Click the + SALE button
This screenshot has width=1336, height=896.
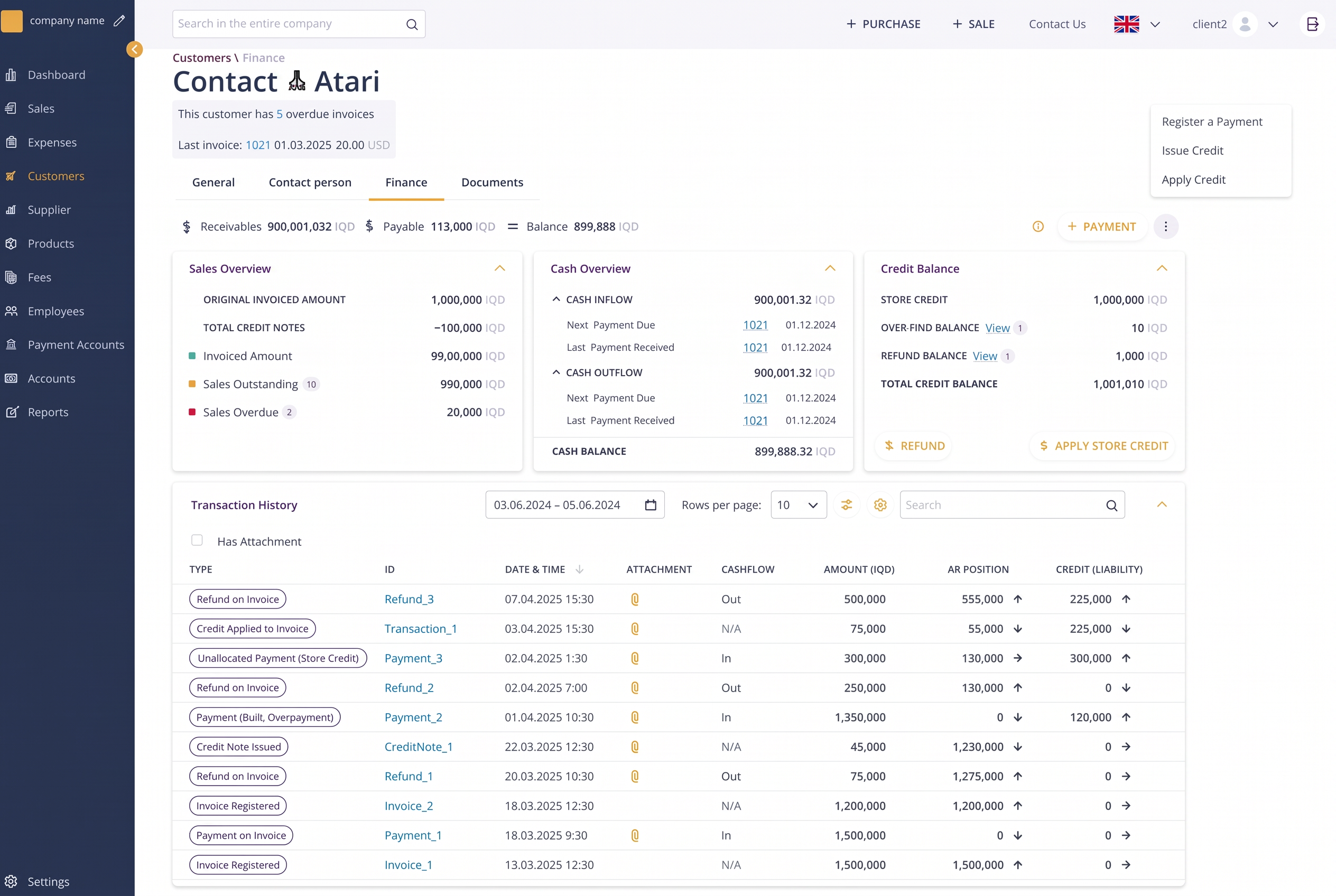click(973, 24)
